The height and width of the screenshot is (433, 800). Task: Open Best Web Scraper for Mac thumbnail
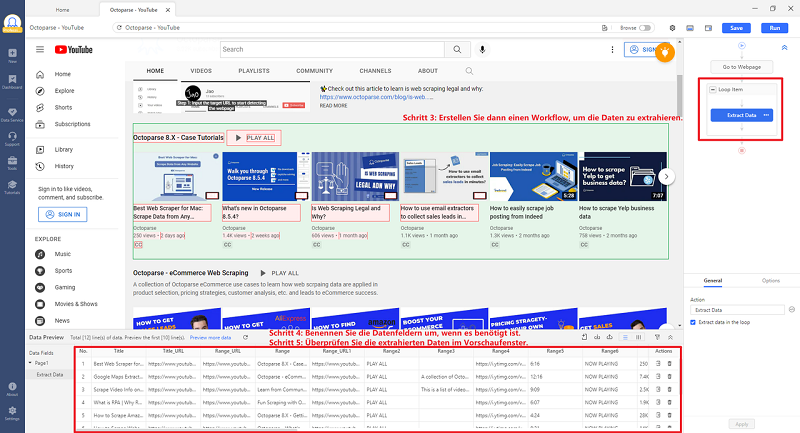[177, 176]
